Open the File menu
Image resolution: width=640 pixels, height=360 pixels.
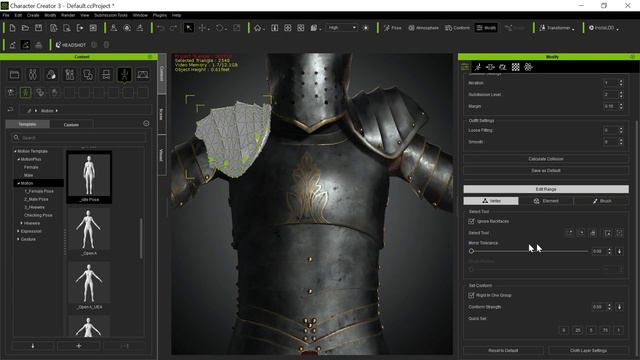(6, 15)
